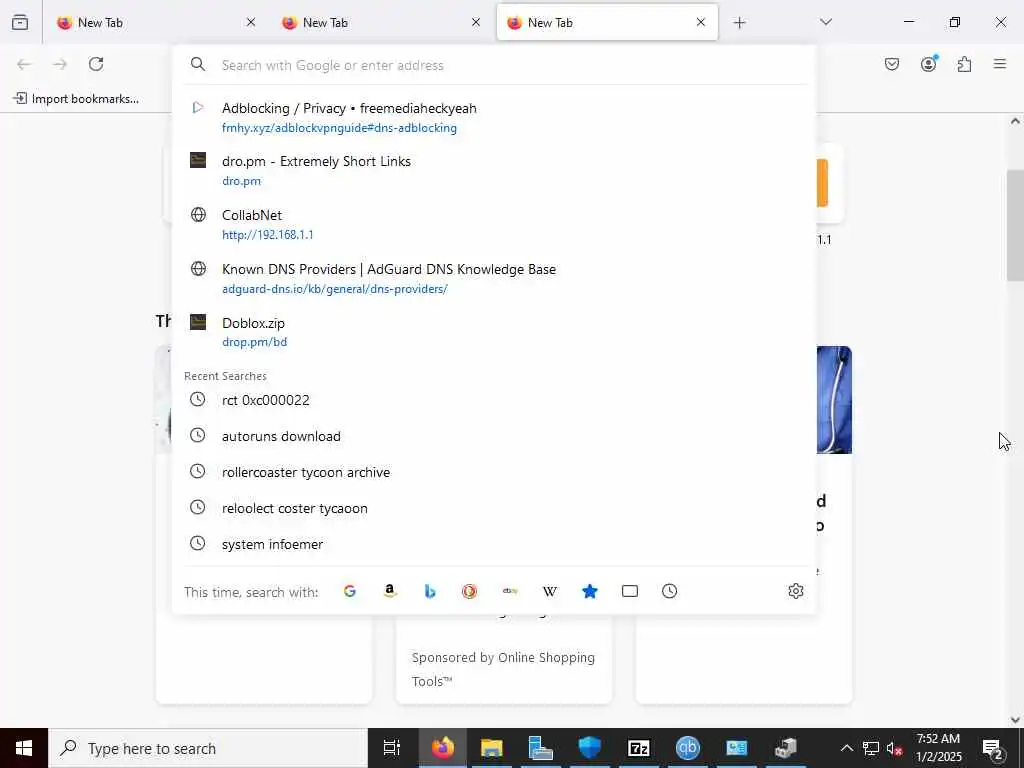
Task: Reload the current page
Action: [96, 64]
